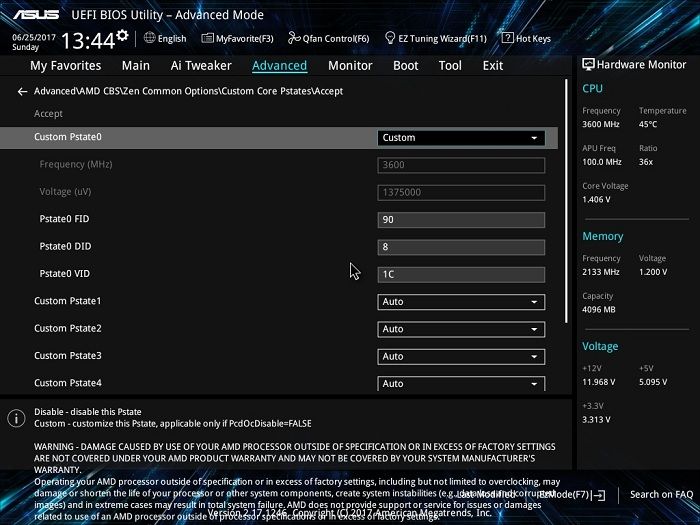Click the globe language icon

[150, 38]
